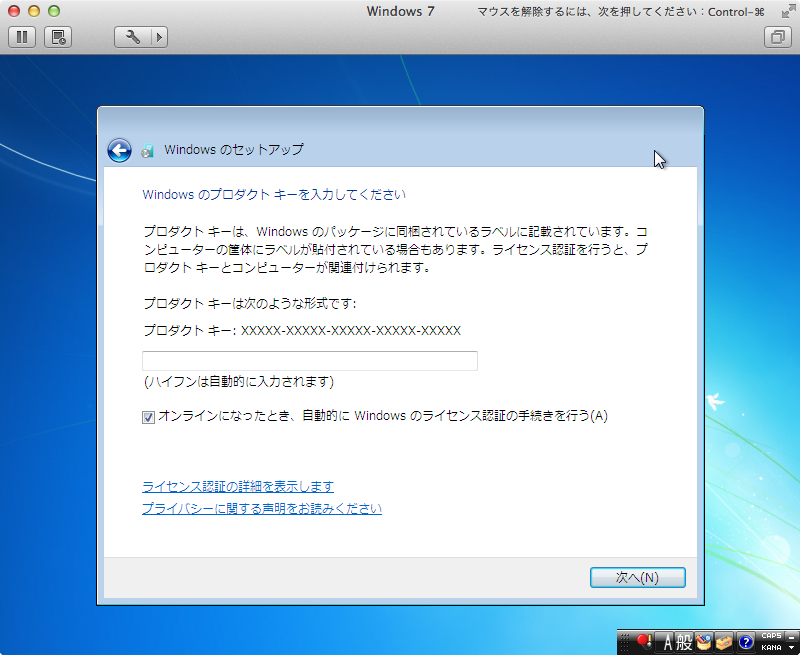This screenshot has width=800, height=655.
Task: Open the VM snapshot button
Action: point(58,37)
